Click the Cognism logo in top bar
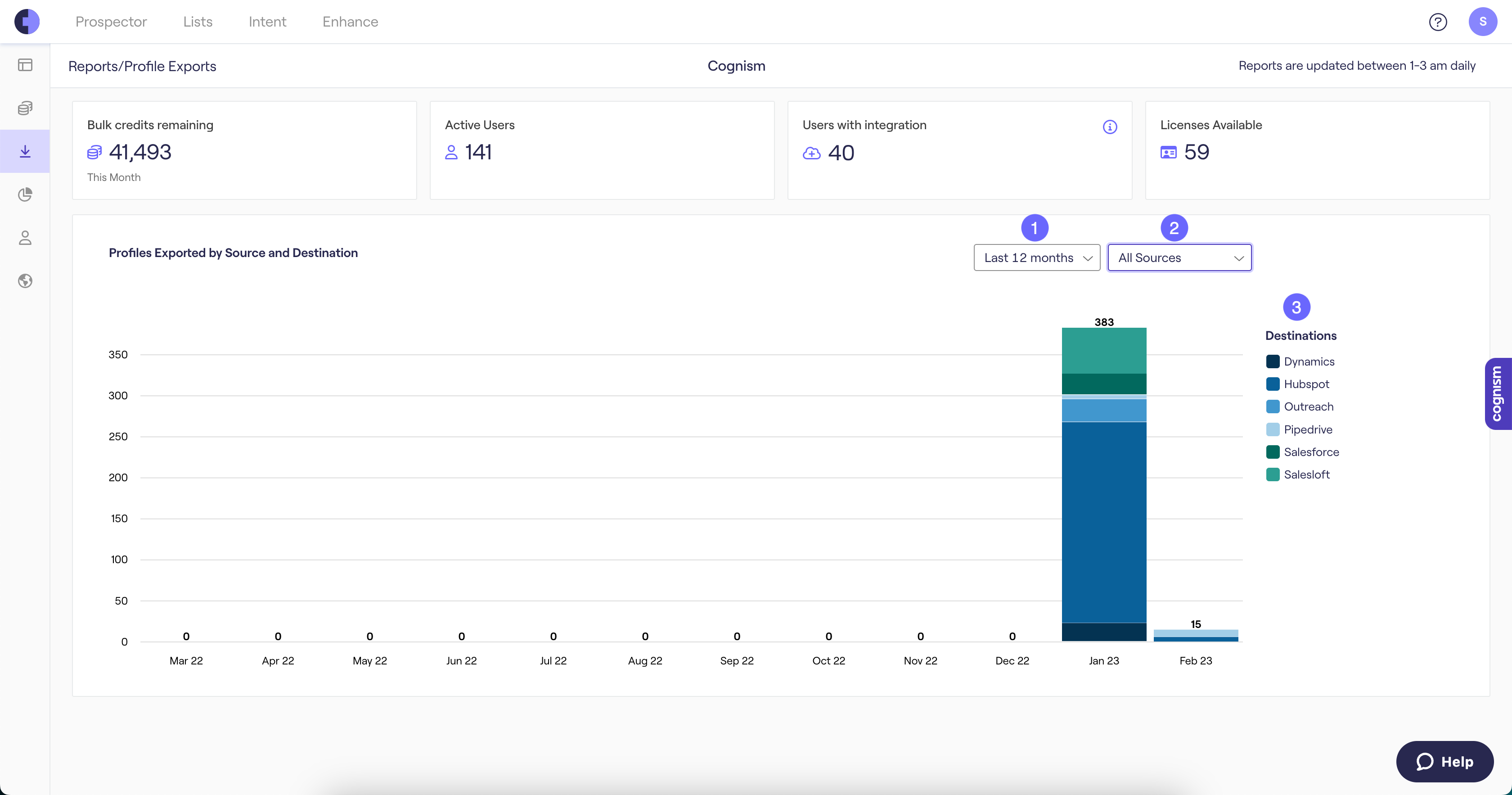 coord(27,22)
